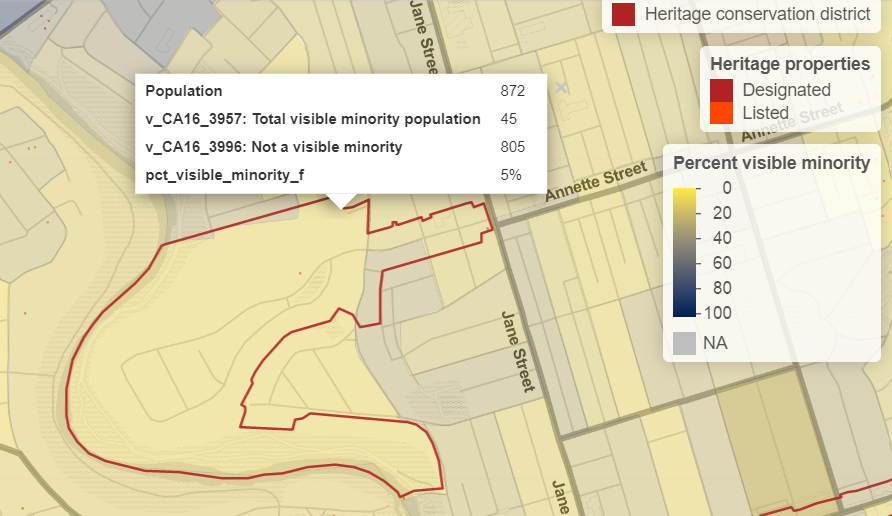
Task: Click the pct_visible_minority_f 5% value
Action: tap(511, 175)
